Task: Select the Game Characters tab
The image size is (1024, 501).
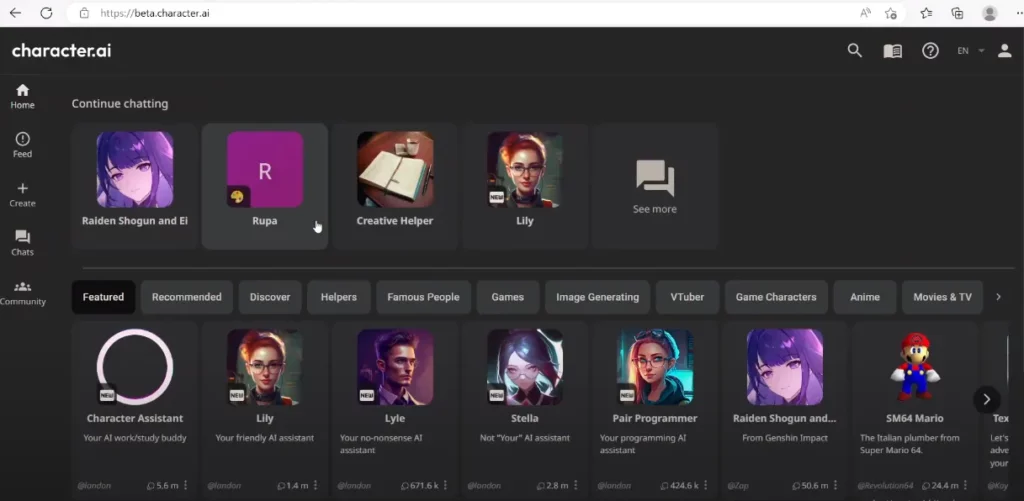Action: [776, 297]
